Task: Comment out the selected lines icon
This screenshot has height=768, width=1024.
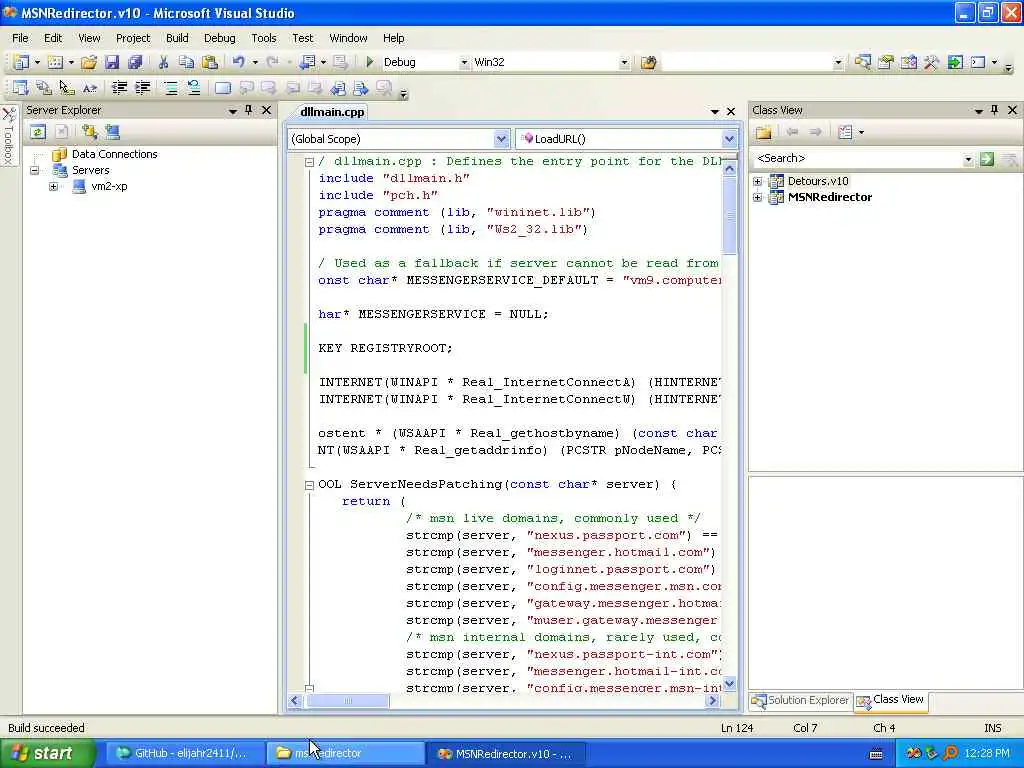Action: (170, 88)
